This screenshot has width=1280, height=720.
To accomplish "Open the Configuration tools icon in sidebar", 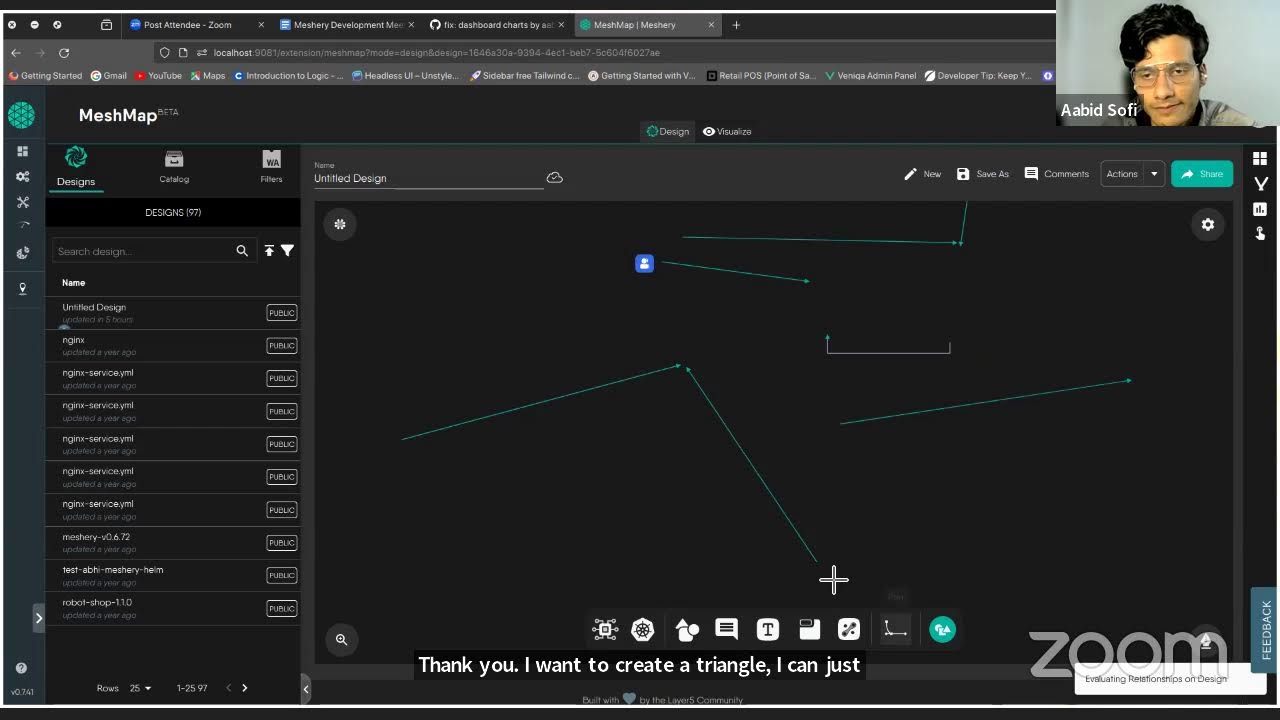I will pos(22,202).
